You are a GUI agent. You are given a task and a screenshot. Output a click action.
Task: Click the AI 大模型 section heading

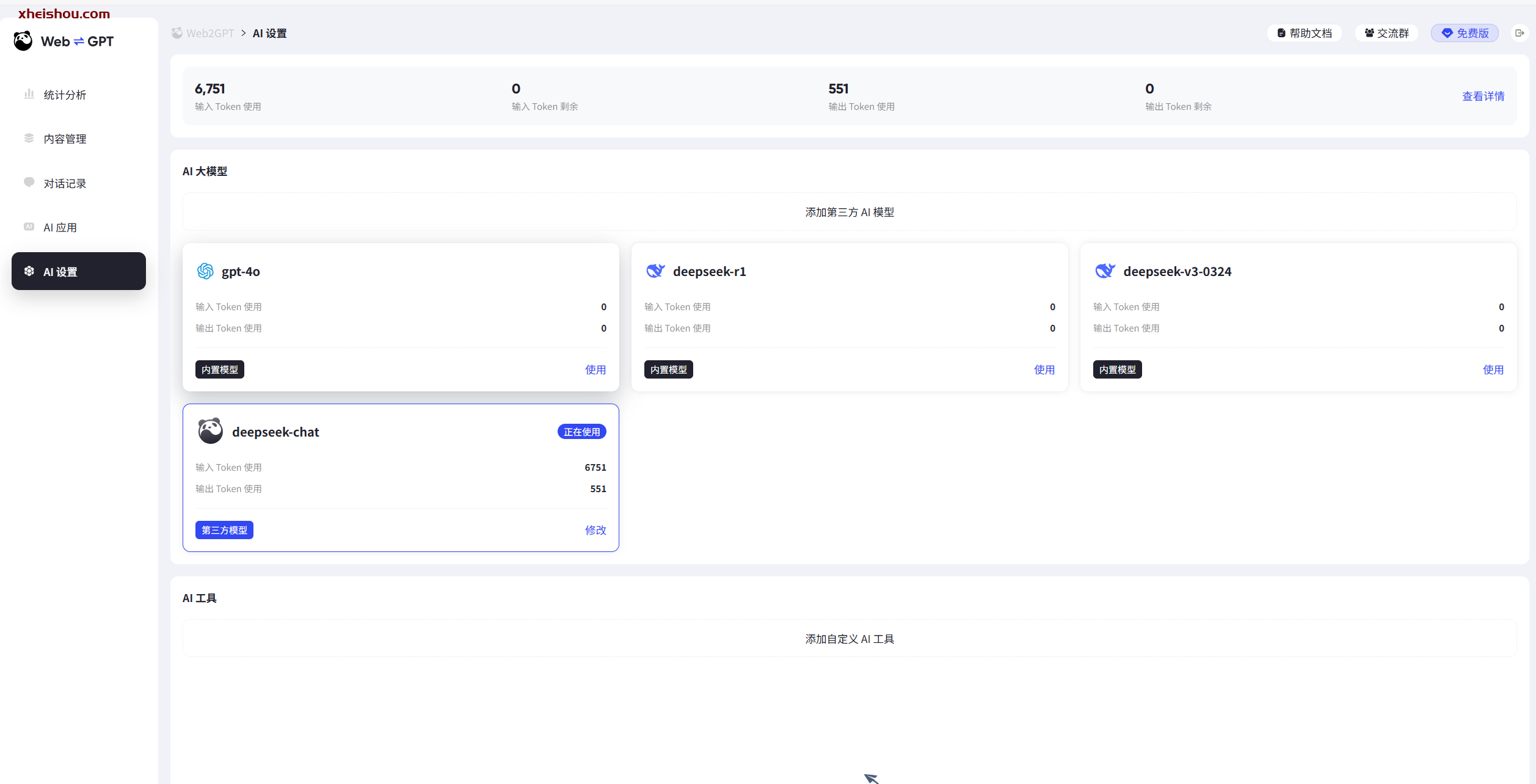[x=205, y=171]
